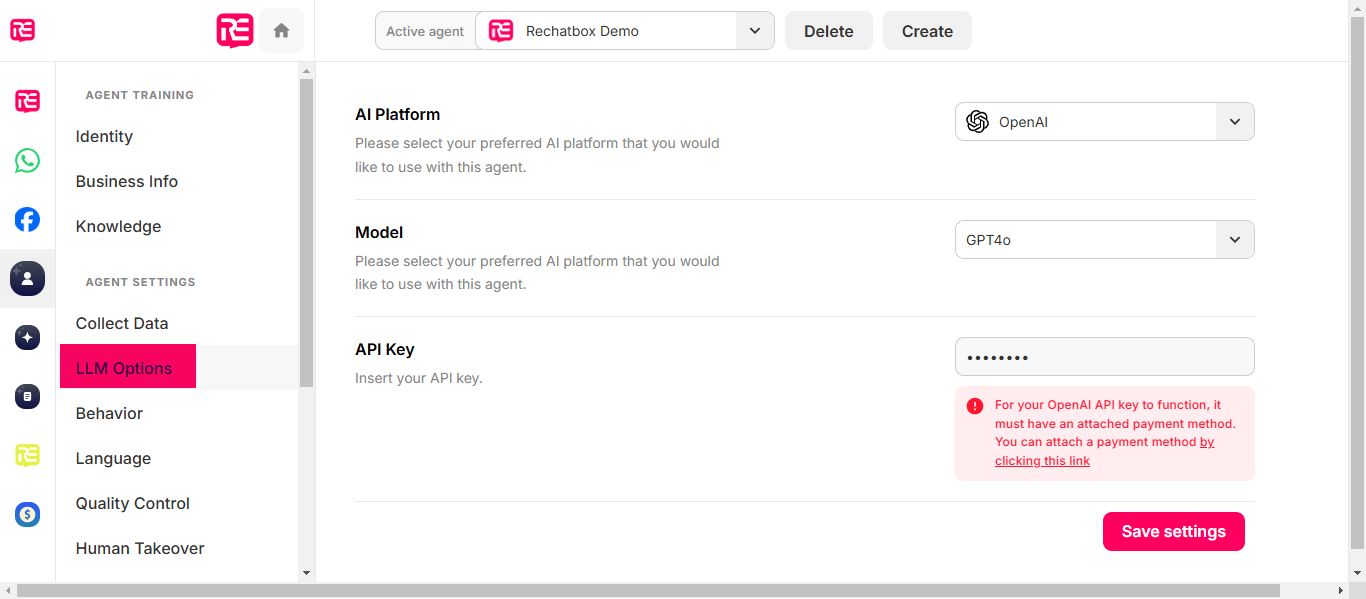Click the dark document icon in sidebar
1366x599 pixels.
(27, 396)
